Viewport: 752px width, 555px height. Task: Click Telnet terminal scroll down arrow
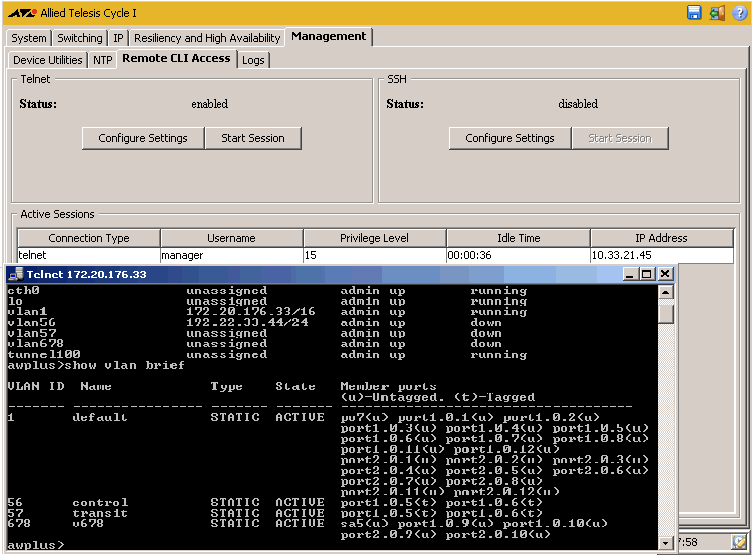[x=666, y=543]
